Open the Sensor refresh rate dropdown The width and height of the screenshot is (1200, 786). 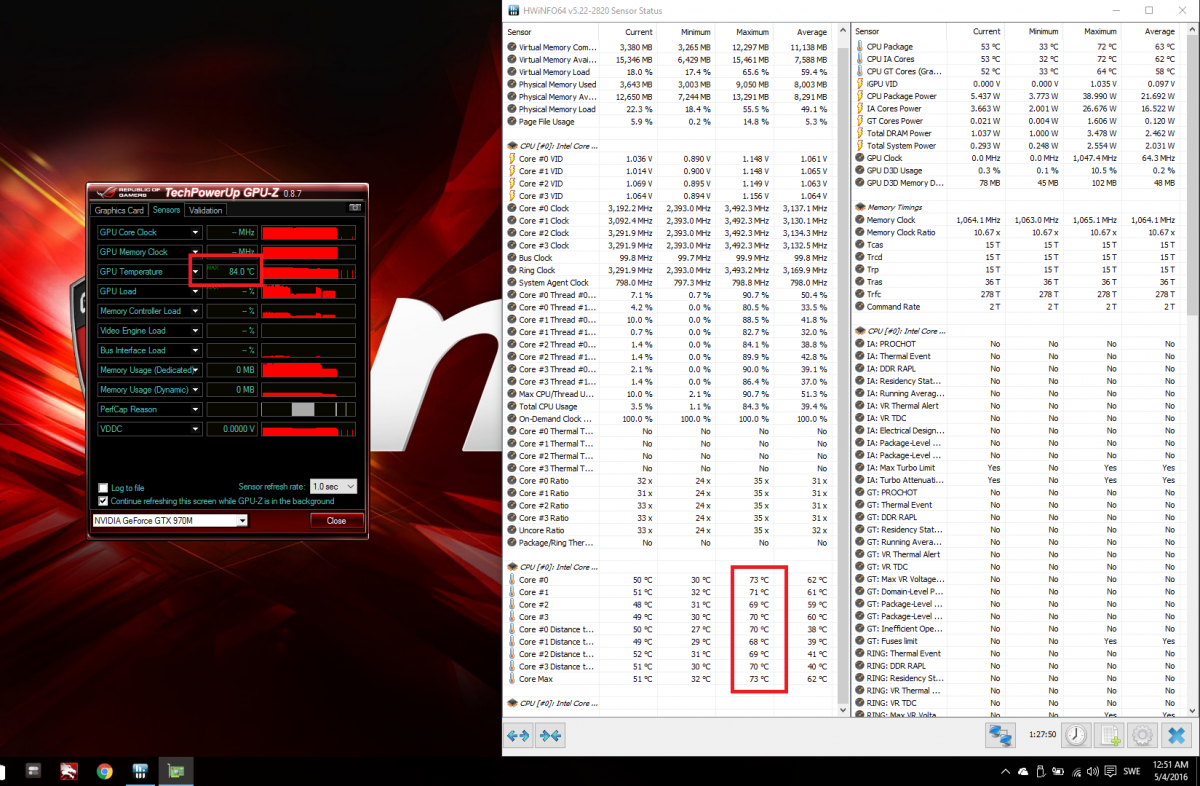(353, 487)
